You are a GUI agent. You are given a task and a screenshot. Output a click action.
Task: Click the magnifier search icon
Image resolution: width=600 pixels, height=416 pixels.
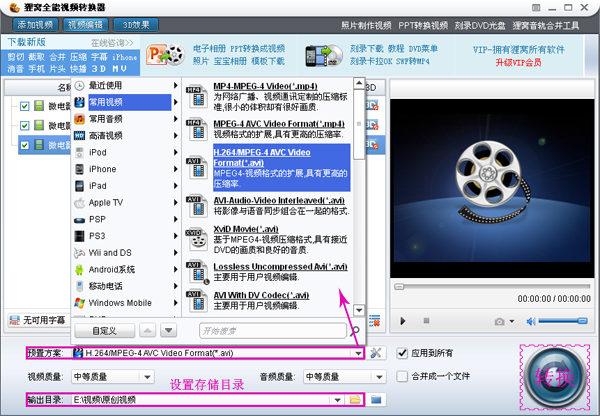click(355, 331)
